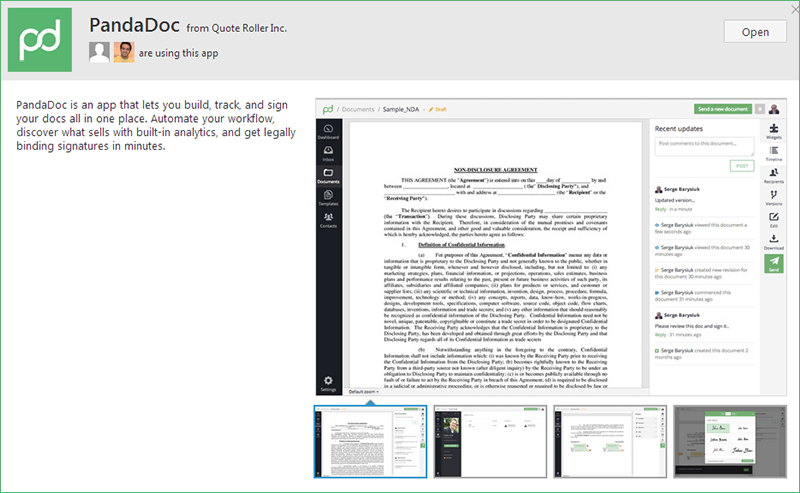Click Reply under the Updated version comment
Image resolution: width=800 pixels, height=493 pixels.
tap(661, 209)
